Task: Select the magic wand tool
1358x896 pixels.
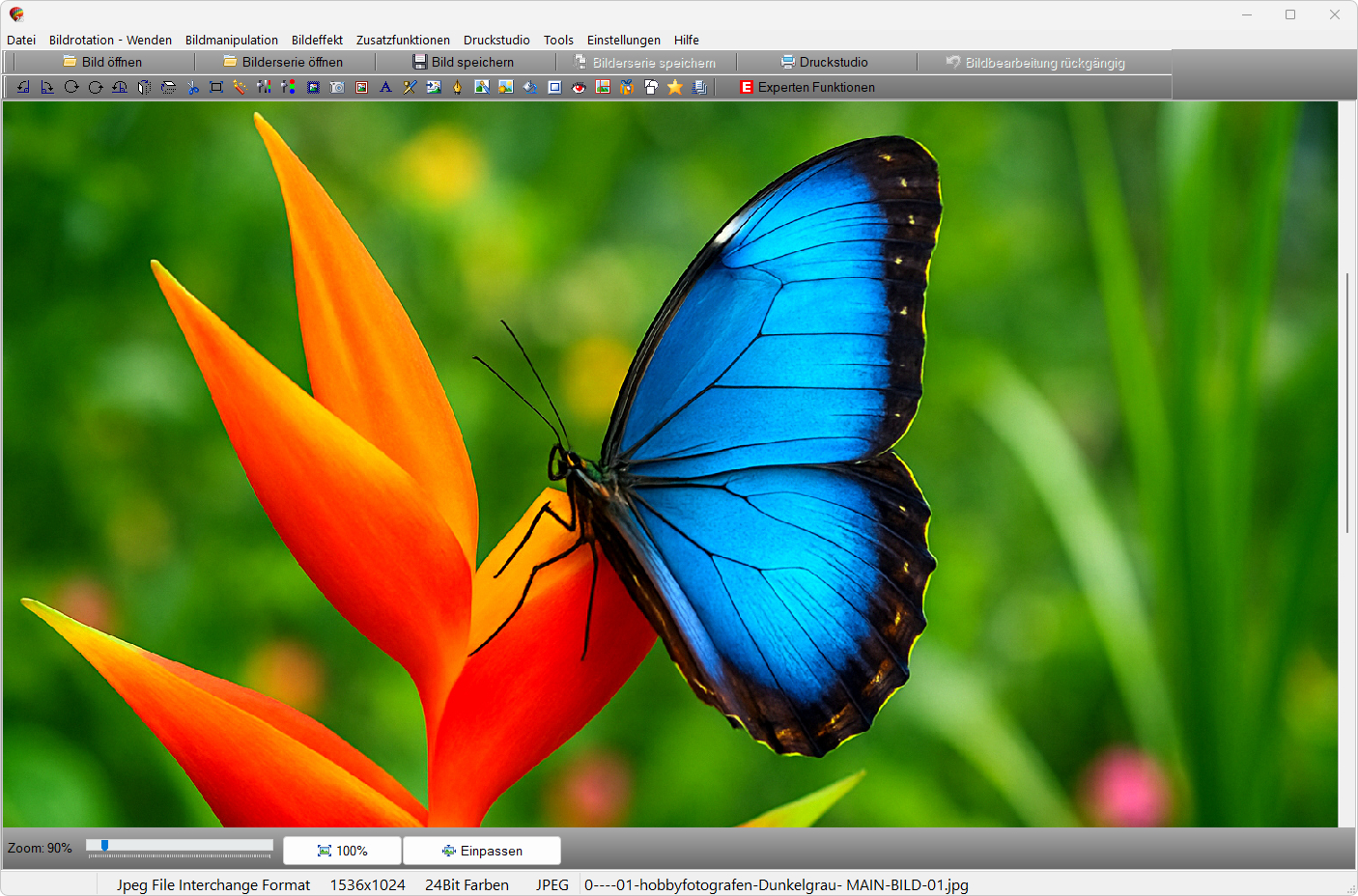Action: coord(240,87)
